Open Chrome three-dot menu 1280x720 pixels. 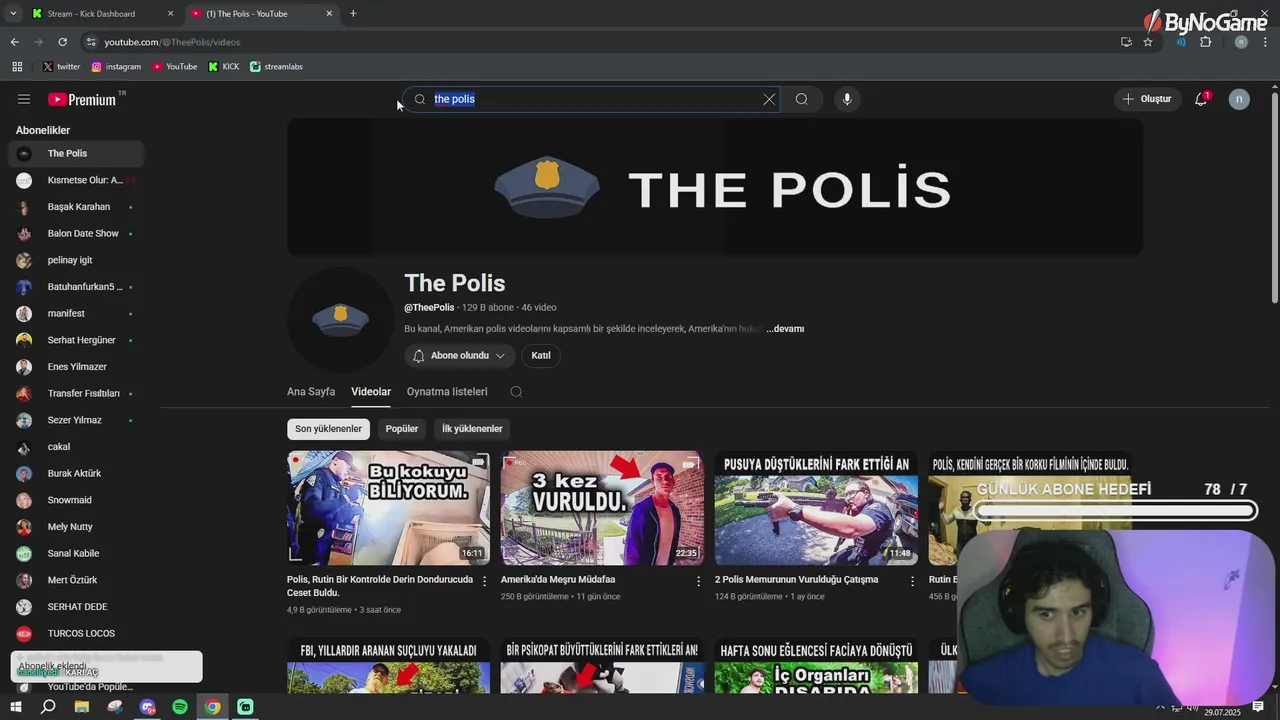point(1266,42)
